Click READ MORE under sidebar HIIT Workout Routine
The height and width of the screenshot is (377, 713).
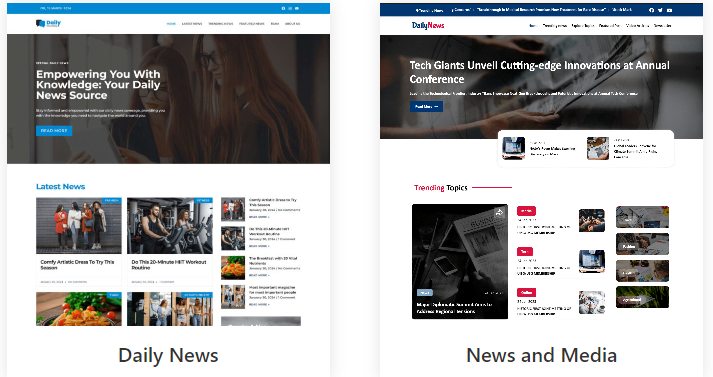coord(259,246)
